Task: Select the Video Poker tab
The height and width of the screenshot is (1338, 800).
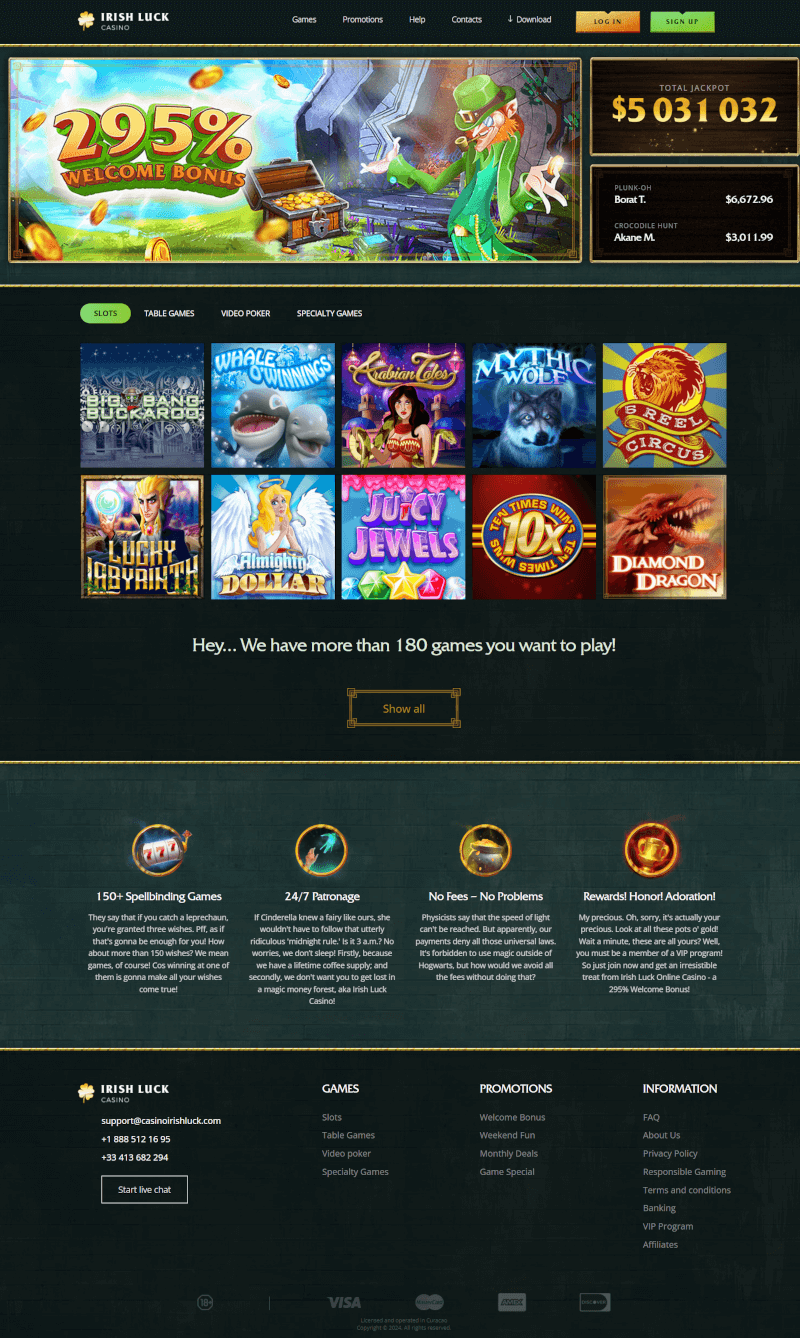Action: coord(245,314)
